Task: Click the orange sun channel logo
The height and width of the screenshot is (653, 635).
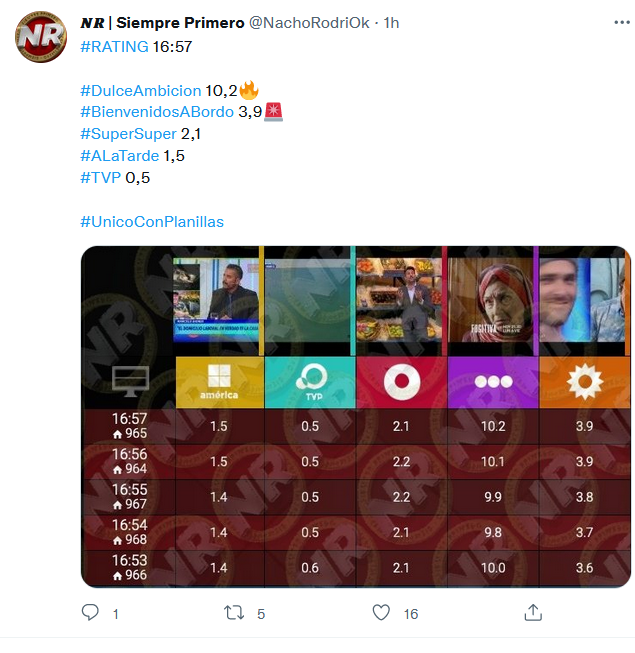Action: [585, 382]
